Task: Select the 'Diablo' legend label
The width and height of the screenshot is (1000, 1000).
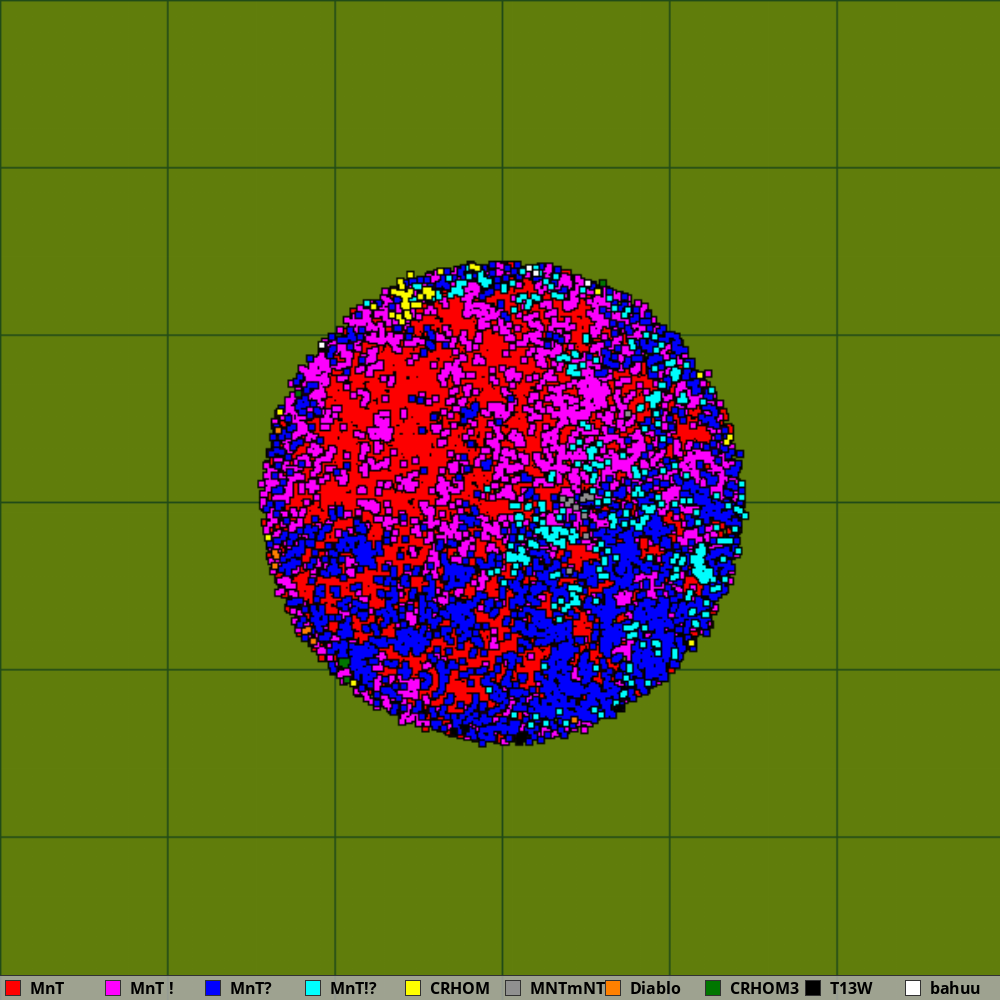Action: [656, 988]
